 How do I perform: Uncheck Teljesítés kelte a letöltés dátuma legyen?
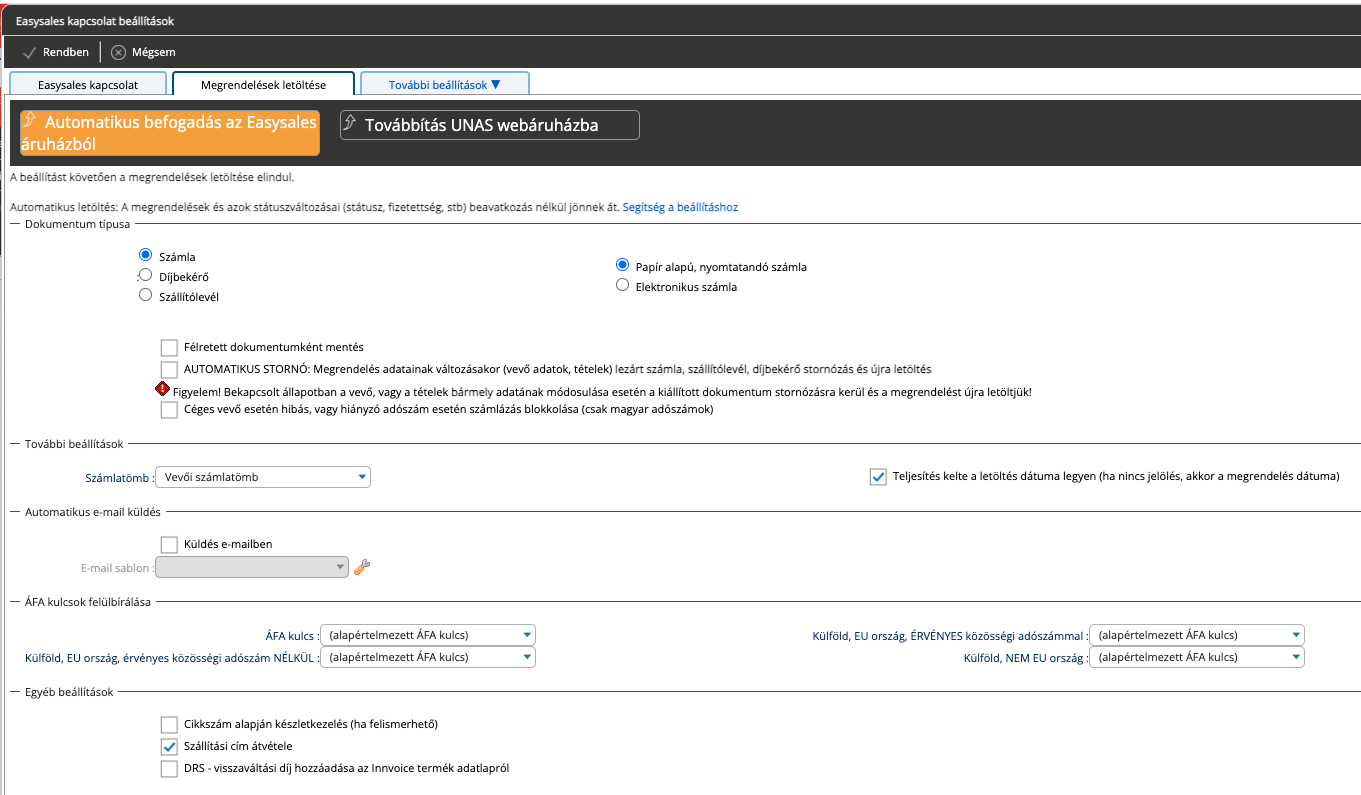pyautogui.click(x=878, y=477)
